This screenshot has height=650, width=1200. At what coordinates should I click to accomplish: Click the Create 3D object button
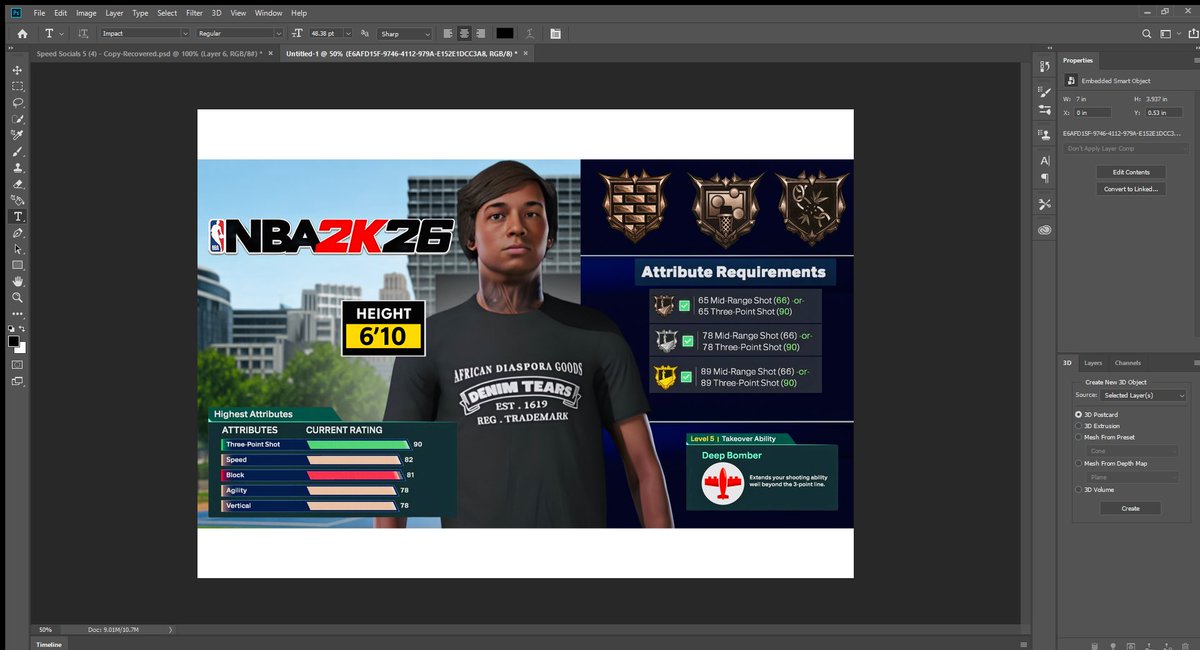click(x=1131, y=508)
